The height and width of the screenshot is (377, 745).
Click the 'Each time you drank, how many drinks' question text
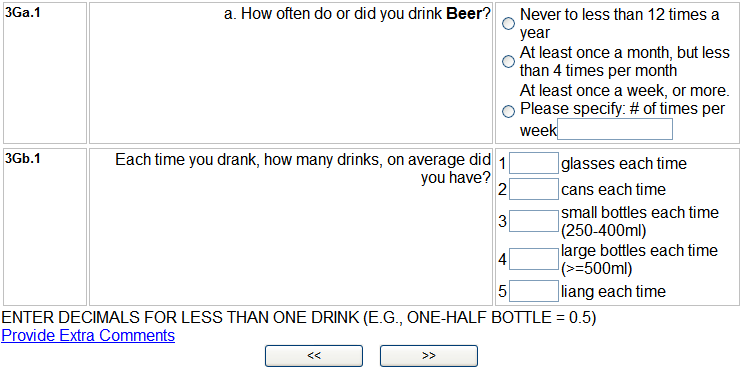tap(303, 168)
